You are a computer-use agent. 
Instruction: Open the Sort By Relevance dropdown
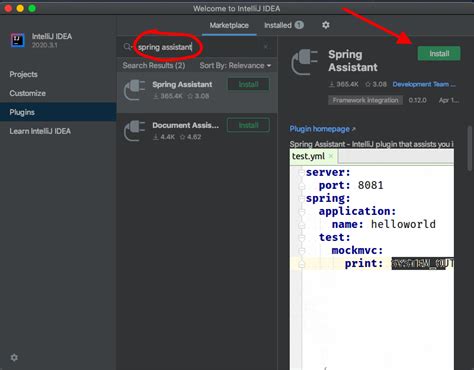coord(235,66)
